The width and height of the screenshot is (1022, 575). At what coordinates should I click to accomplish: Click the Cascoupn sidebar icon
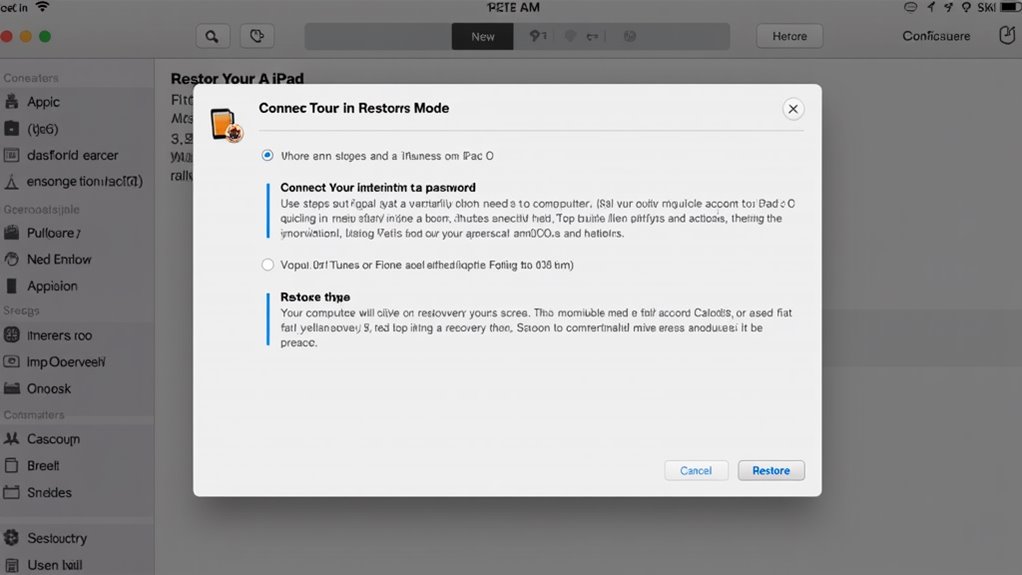[x=12, y=439]
